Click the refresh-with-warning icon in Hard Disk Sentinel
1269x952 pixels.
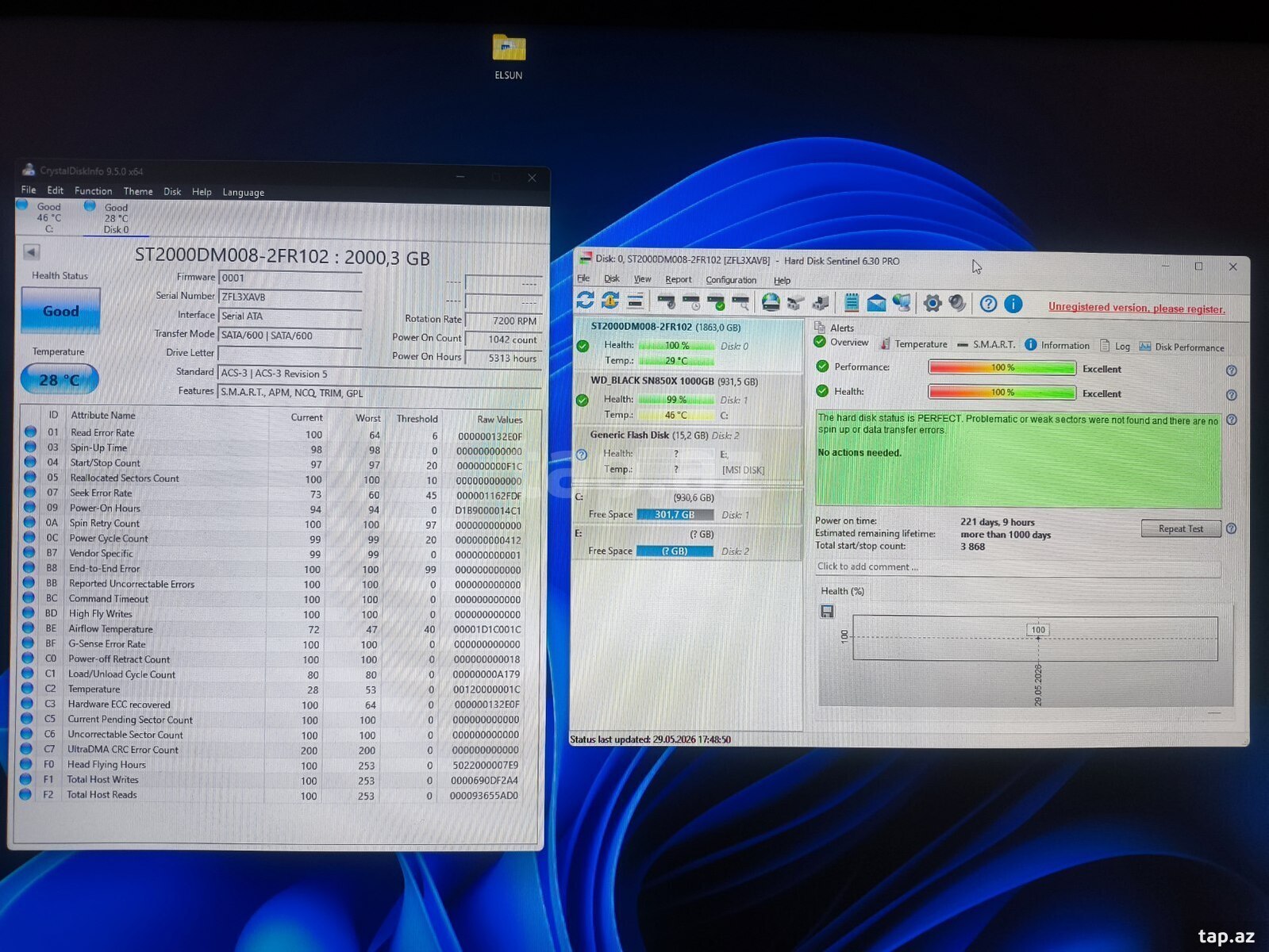tap(610, 301)
